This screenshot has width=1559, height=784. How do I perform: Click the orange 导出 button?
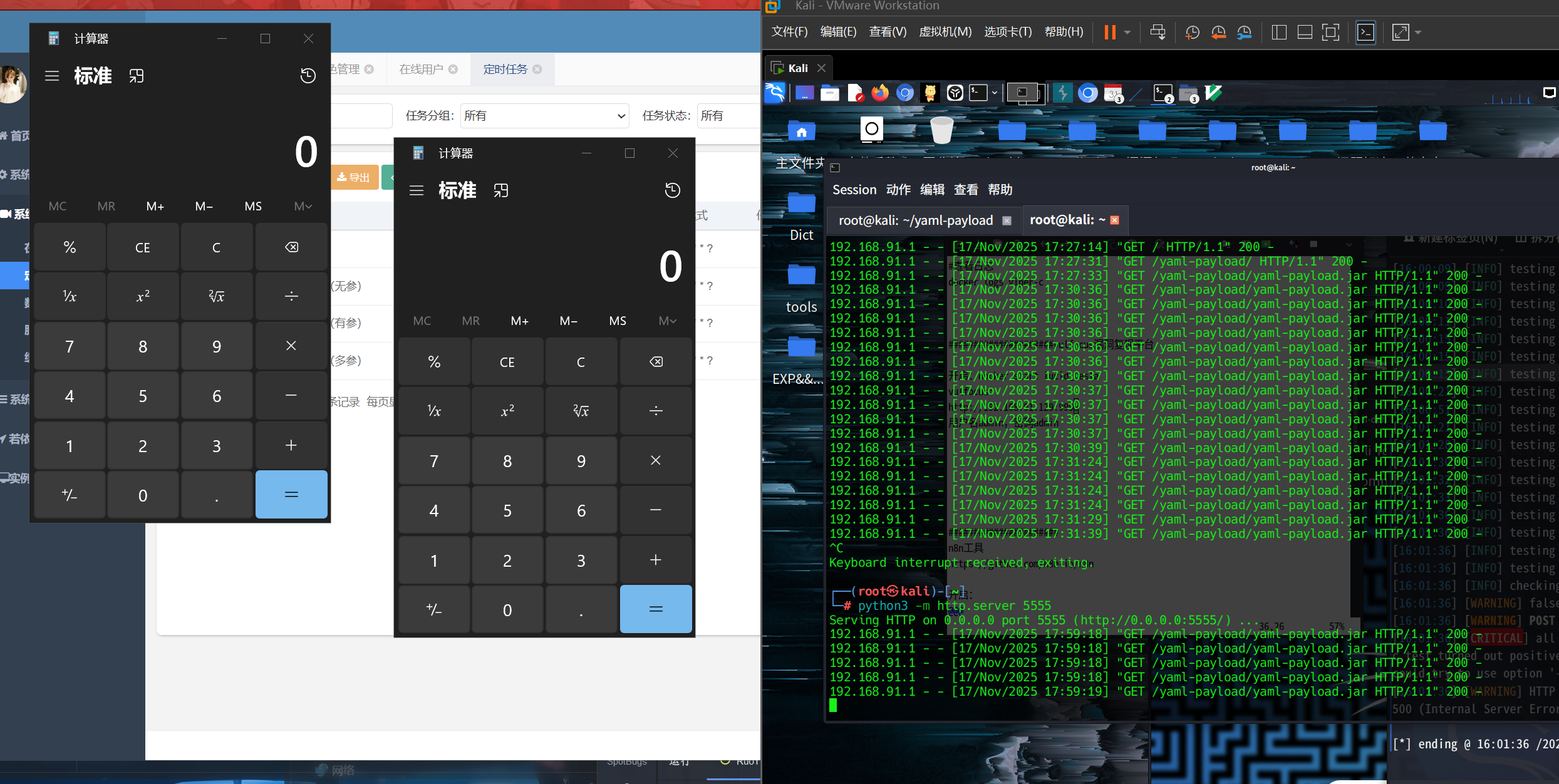tap(354, 177)
